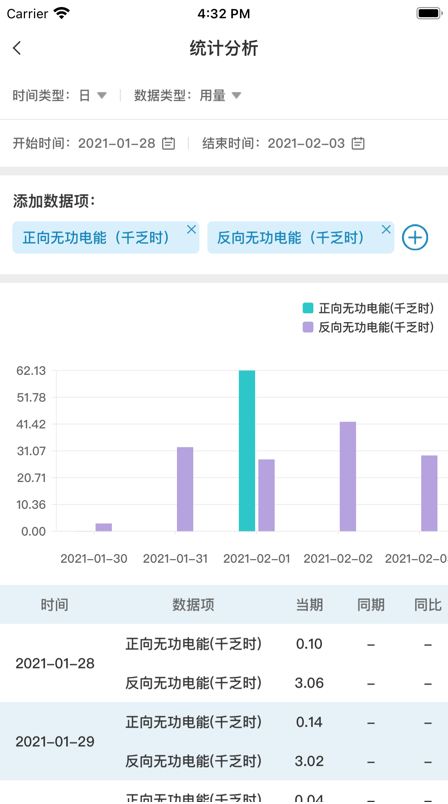448x804 pixels.
Task: Tap the 当期 column header
Action: coord(310,605)
